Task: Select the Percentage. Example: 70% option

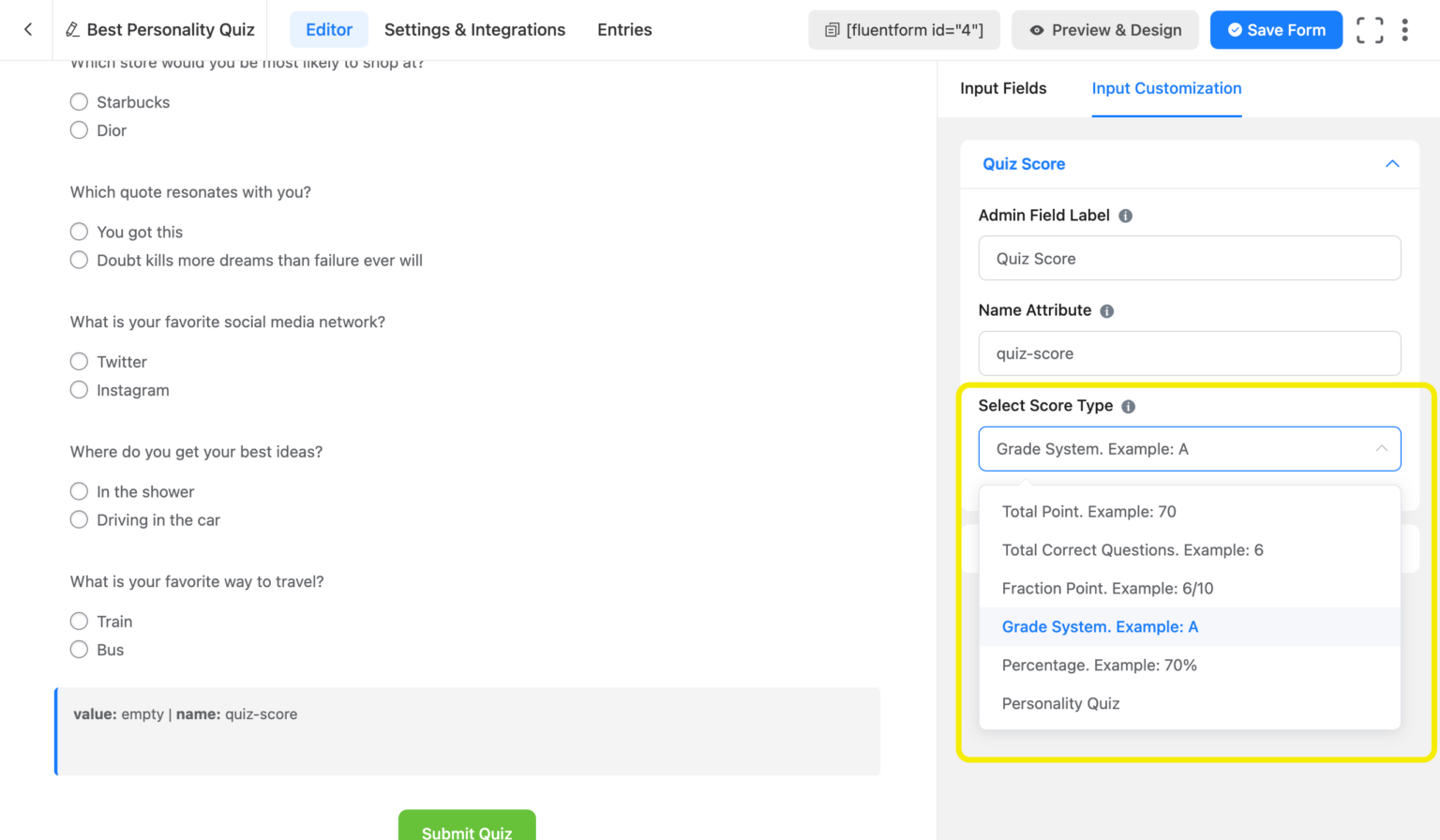Action: 1100,665
